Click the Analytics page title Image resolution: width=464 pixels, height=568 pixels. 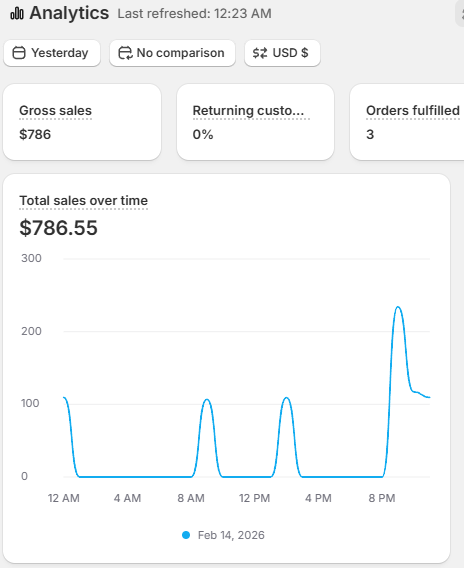pos(69,13)
